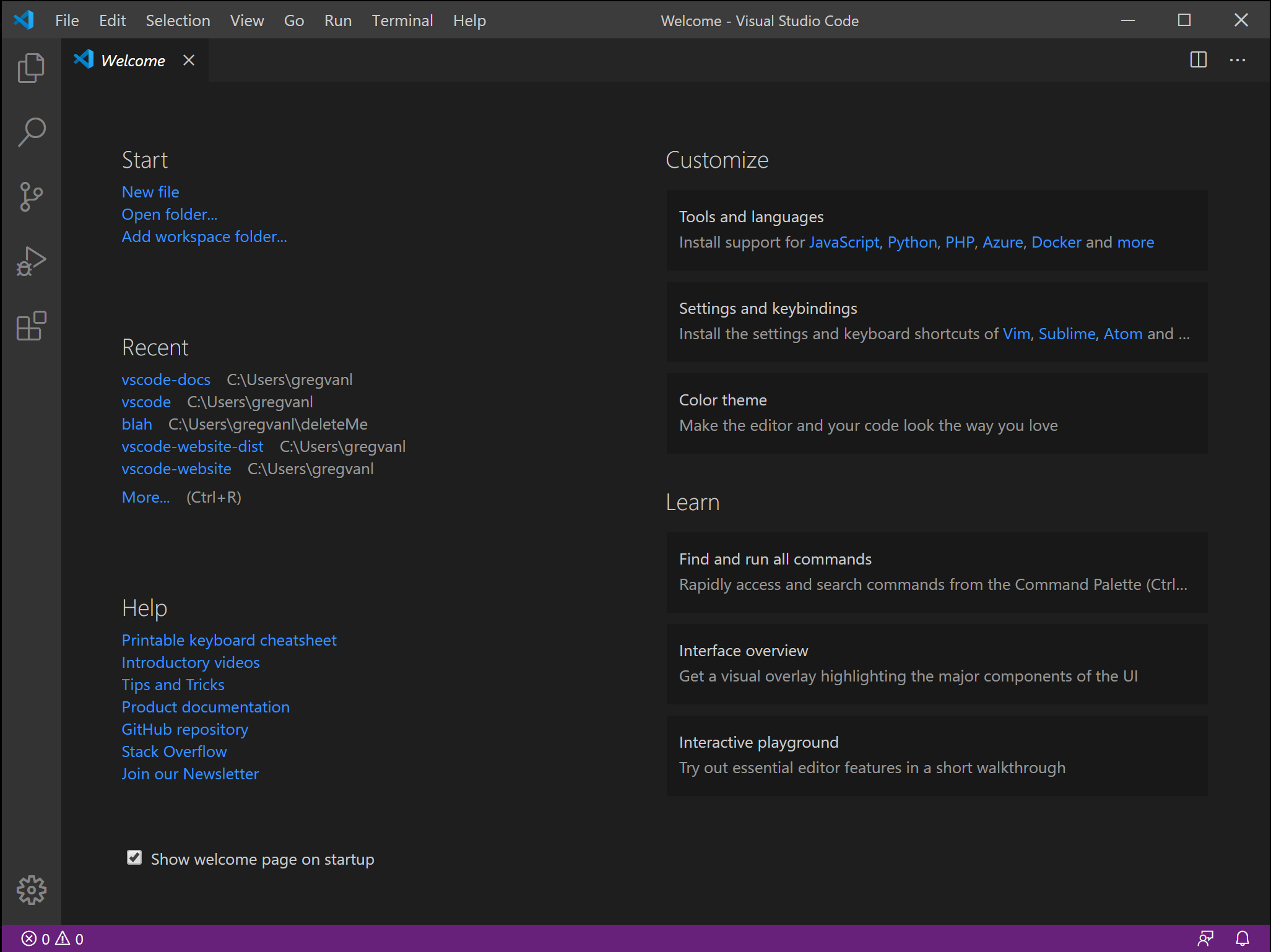This screenshot has height=952, width=1271.
Task: Open the File menu
Action: coord(66,19)
